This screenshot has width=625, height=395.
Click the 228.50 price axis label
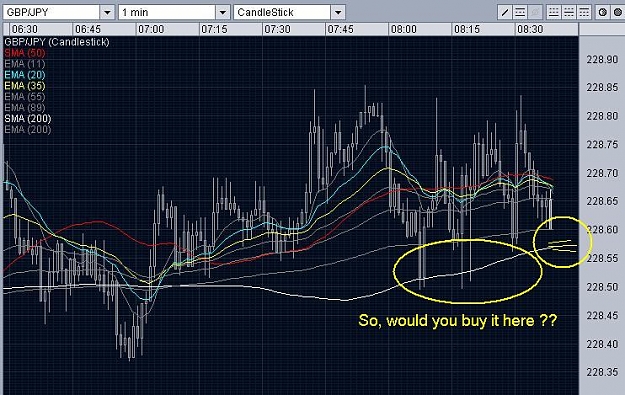[x=602, y=287]
